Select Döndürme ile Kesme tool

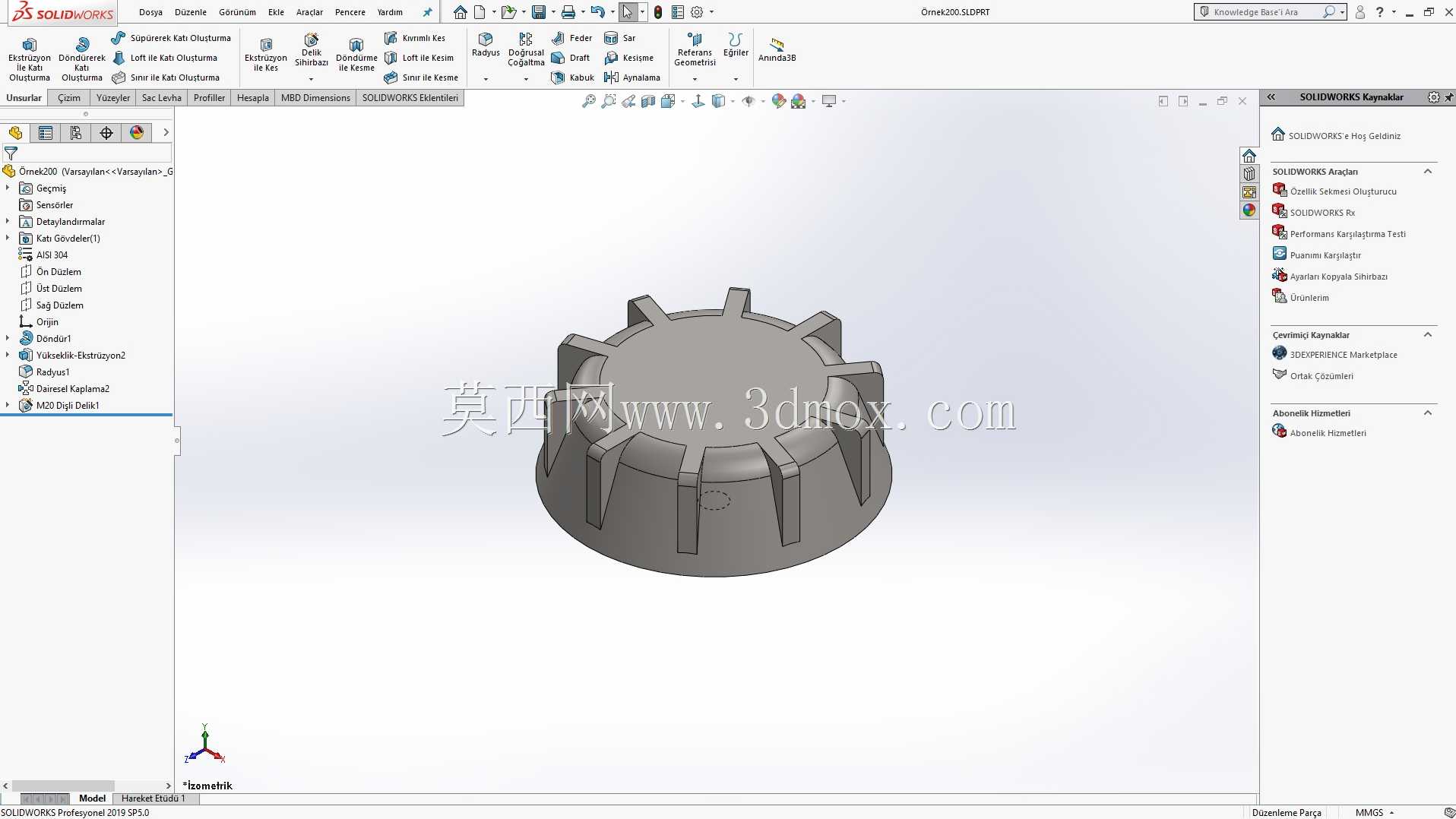[x=356, y=55]
